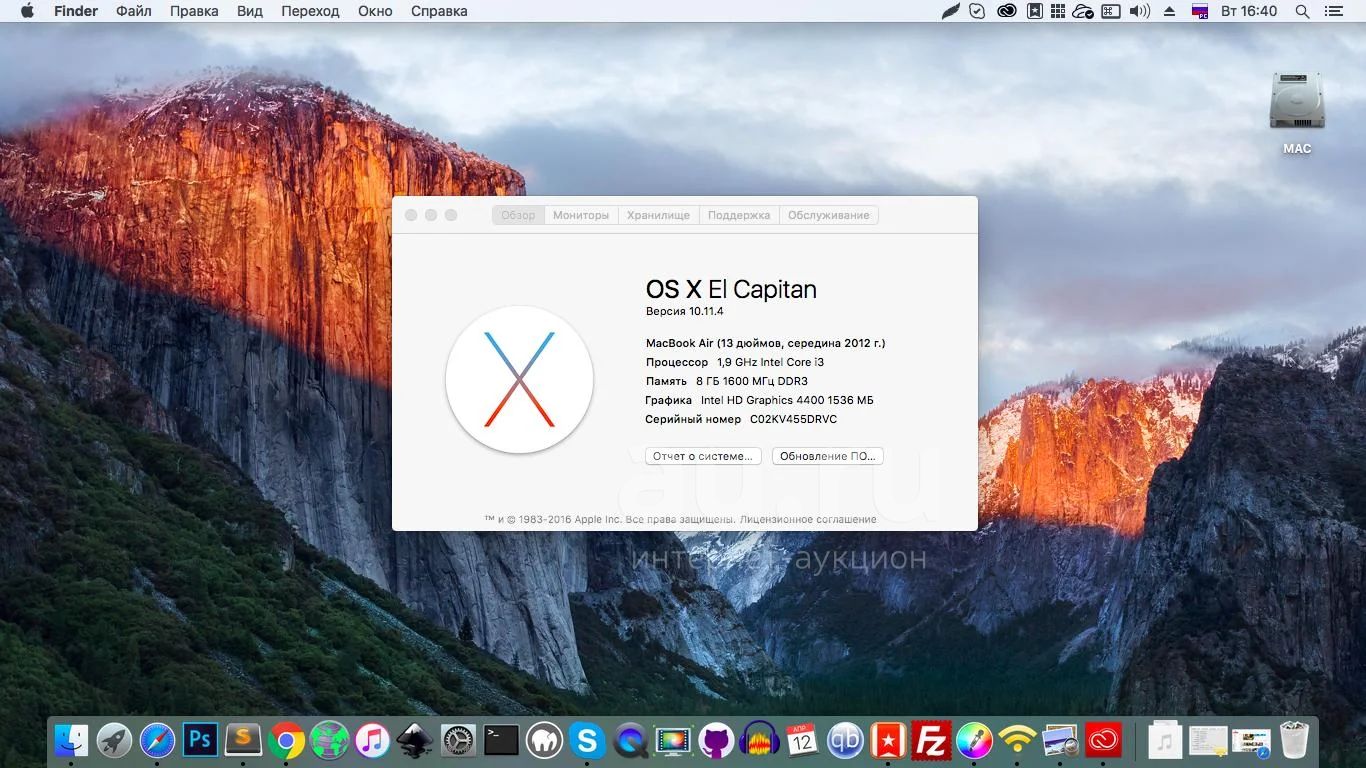Select the Обзор tab

(518, 215)
